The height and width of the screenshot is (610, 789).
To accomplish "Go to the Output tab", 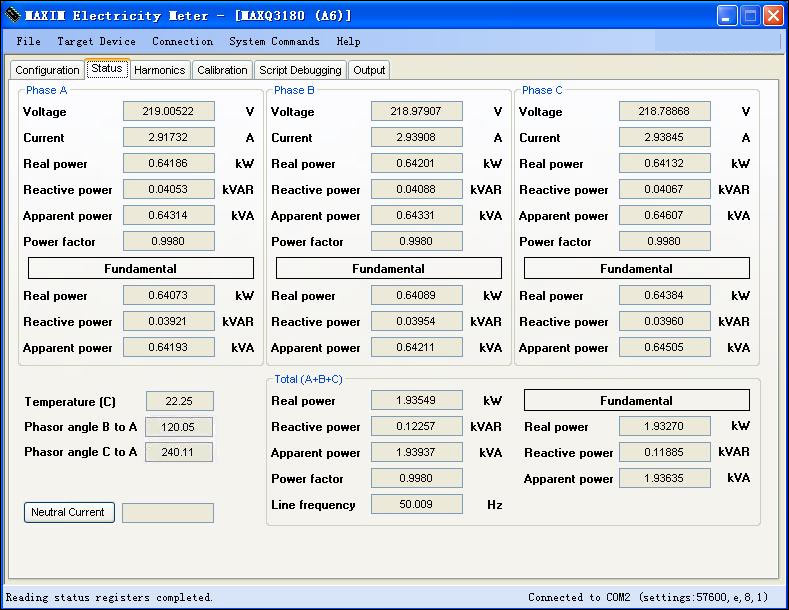I will click(x=369, y=70).
